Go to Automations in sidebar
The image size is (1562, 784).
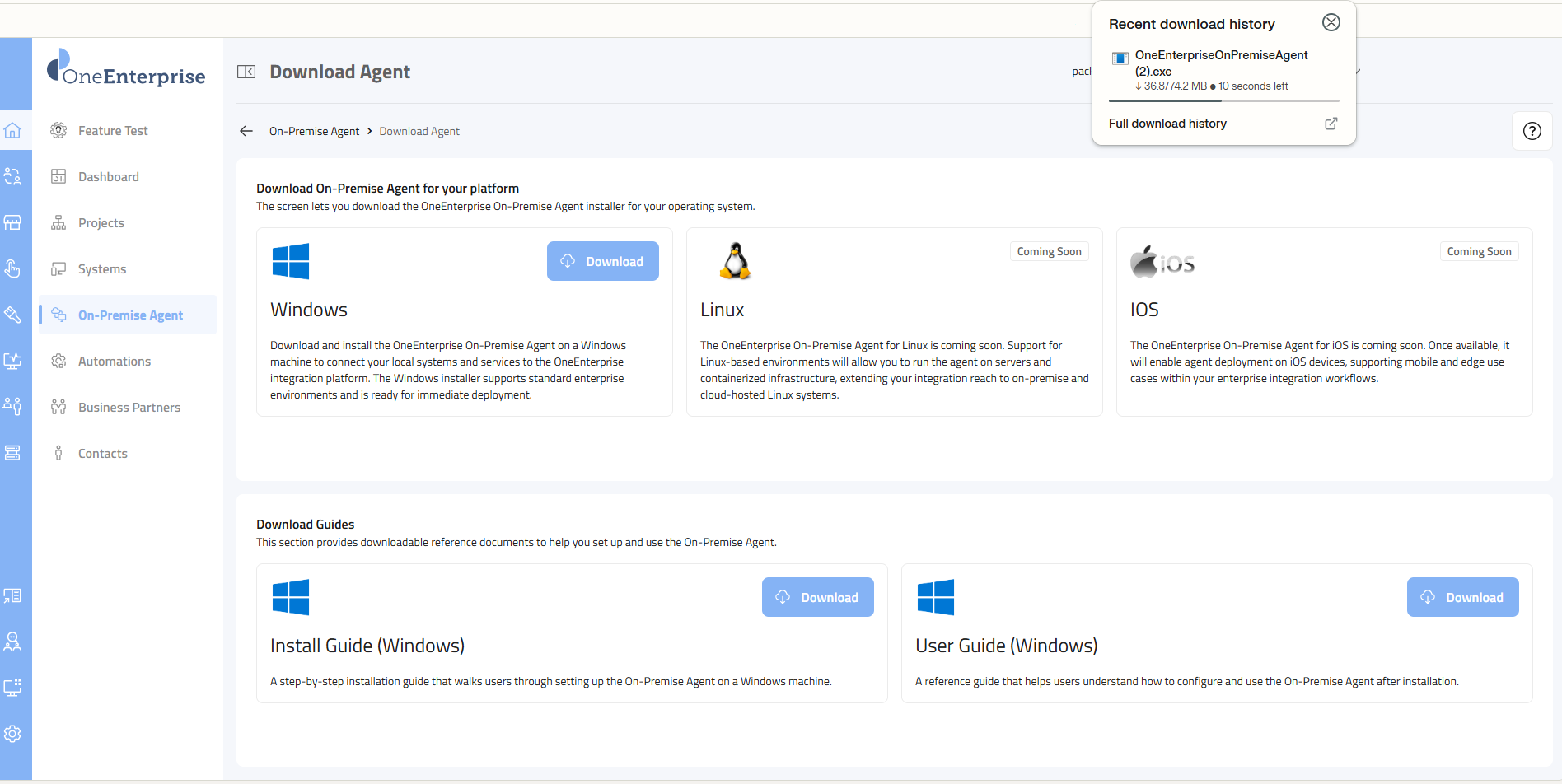click(114, 362)
